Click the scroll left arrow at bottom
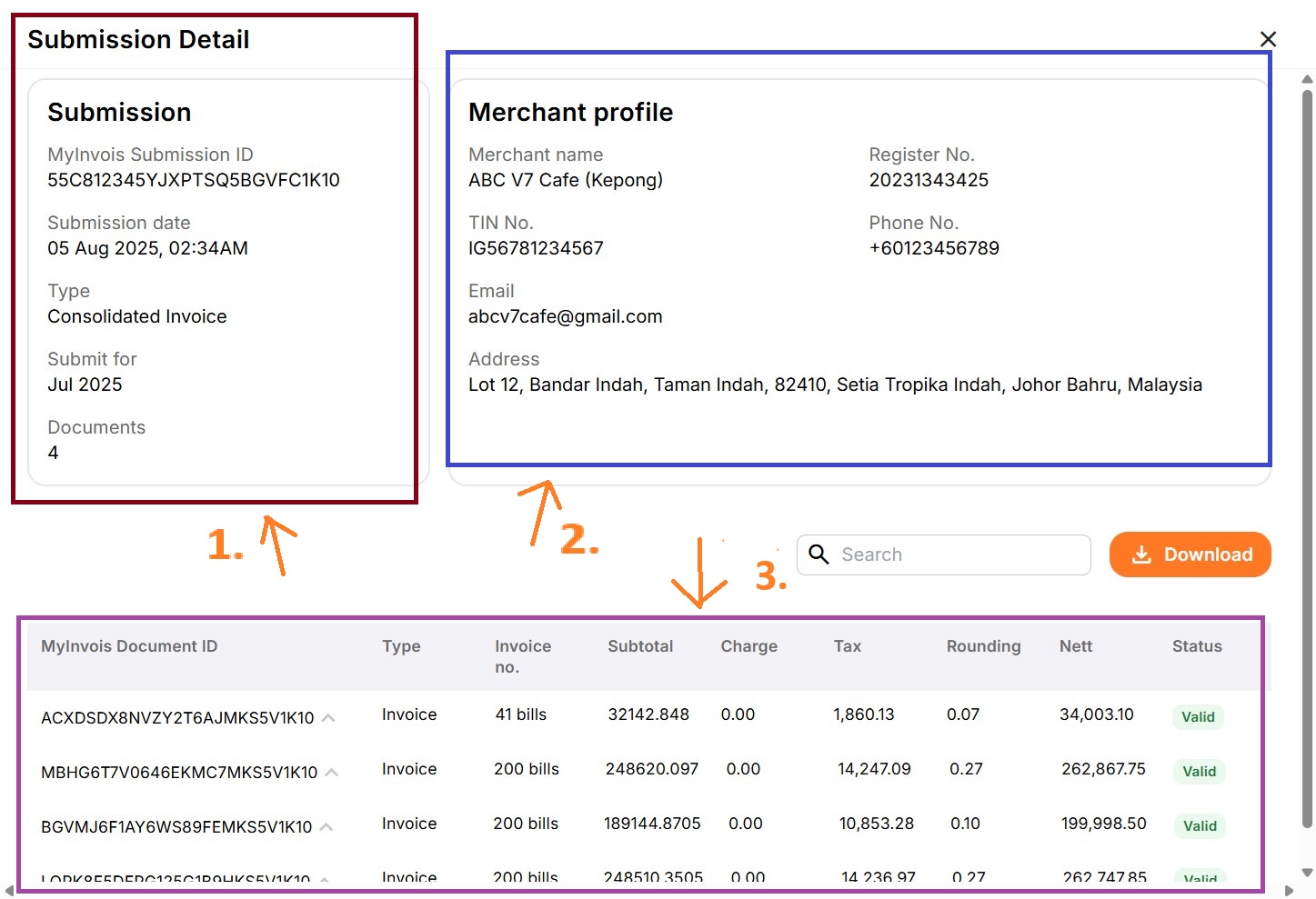This screenshot has width=1316, height=899. coord(9,891)
